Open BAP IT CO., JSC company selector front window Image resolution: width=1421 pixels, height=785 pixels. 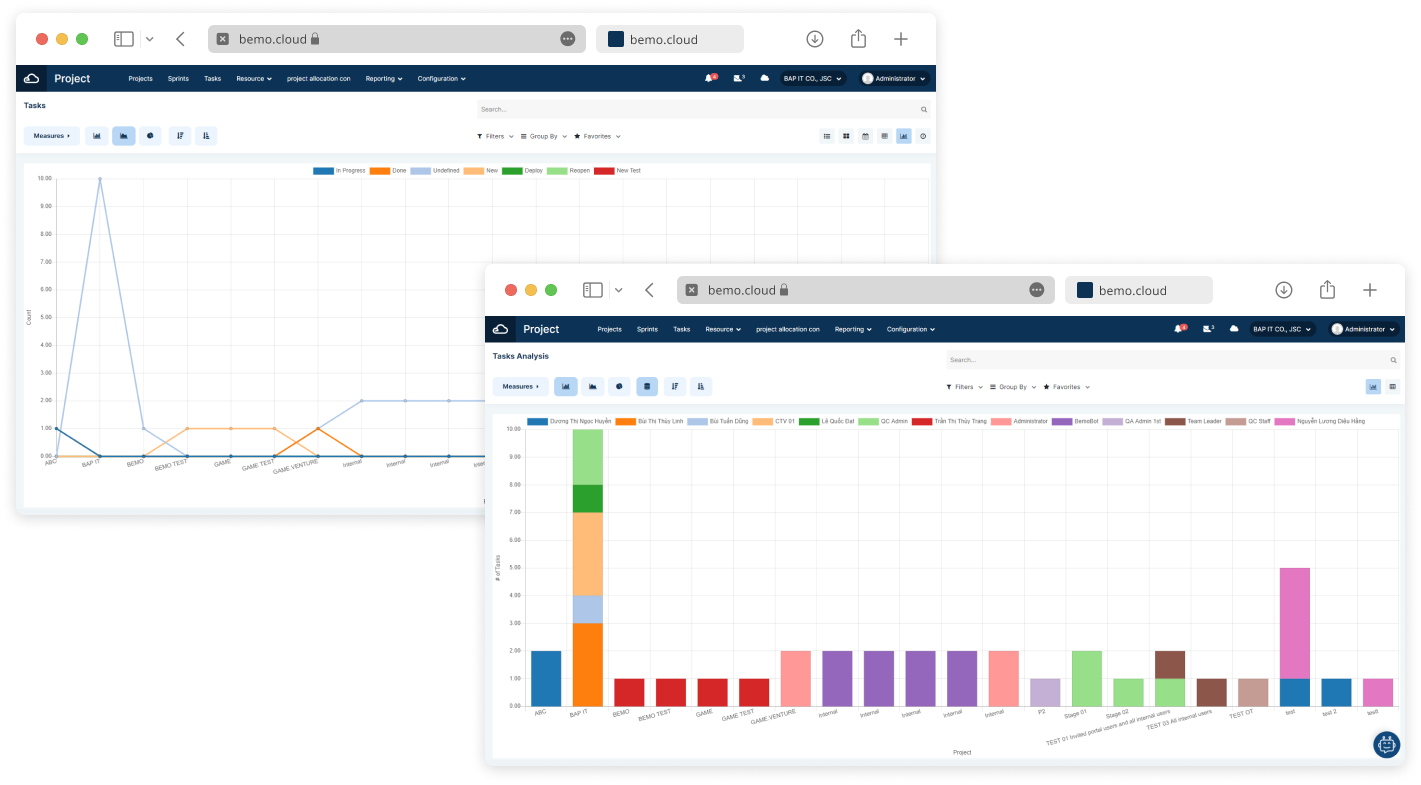click(1284, 329)
